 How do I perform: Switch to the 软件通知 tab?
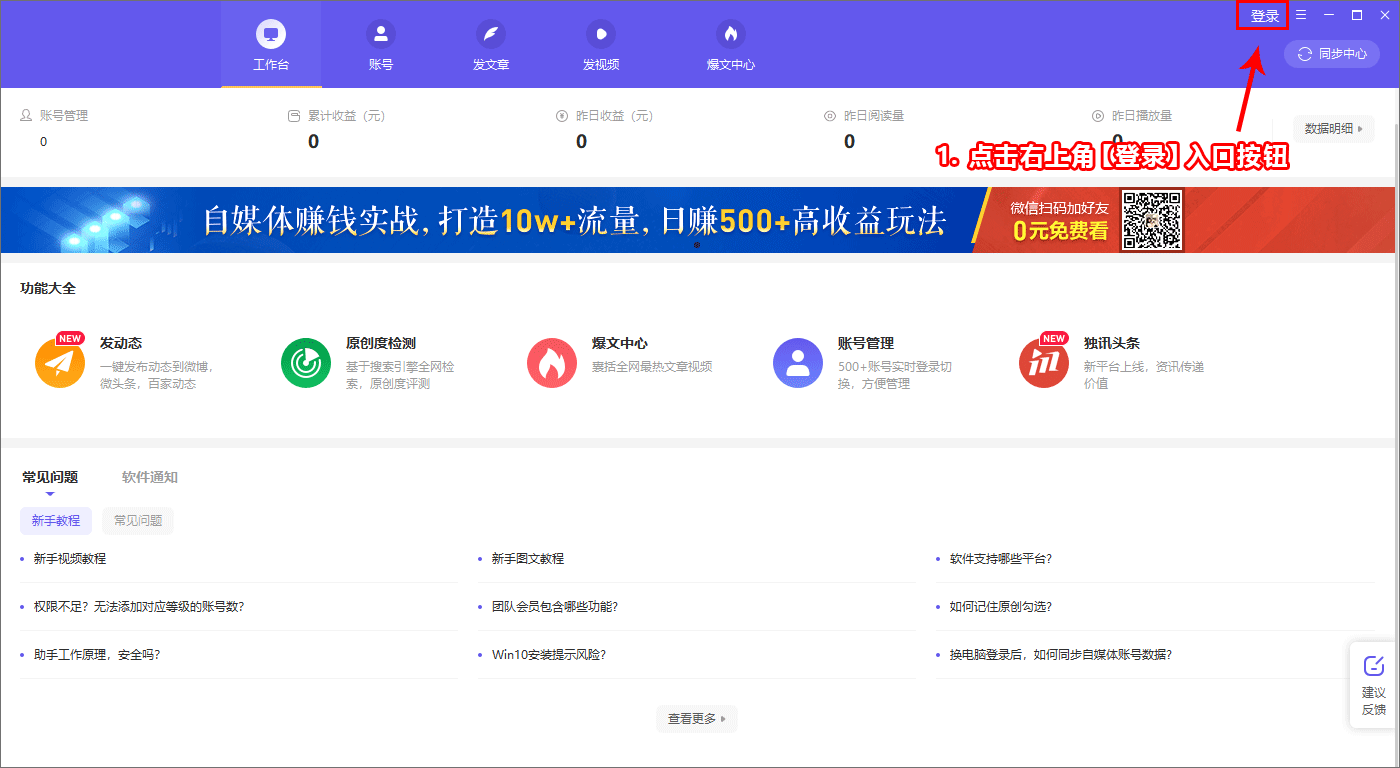(148, 477)
